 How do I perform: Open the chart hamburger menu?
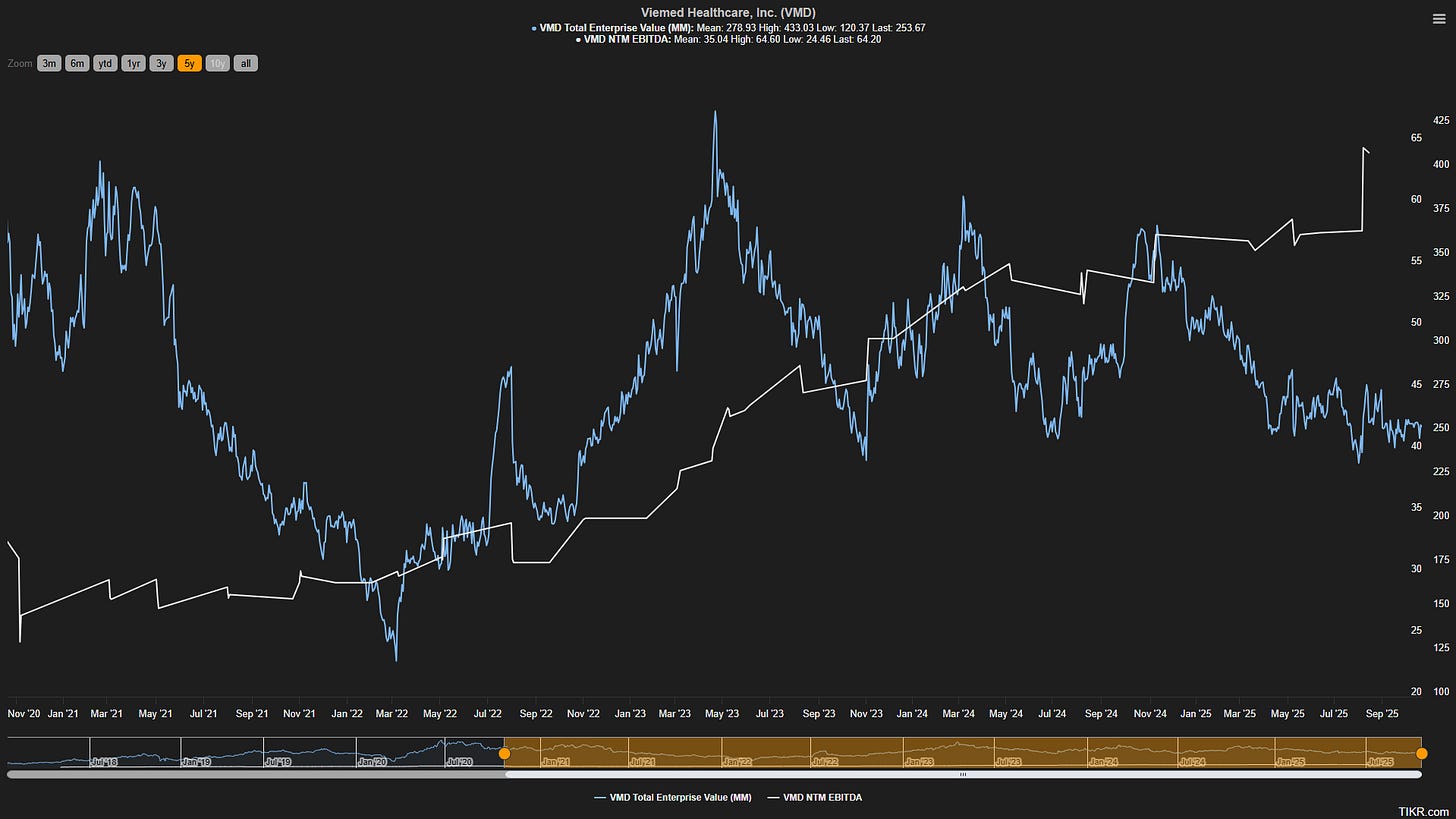1438,18
